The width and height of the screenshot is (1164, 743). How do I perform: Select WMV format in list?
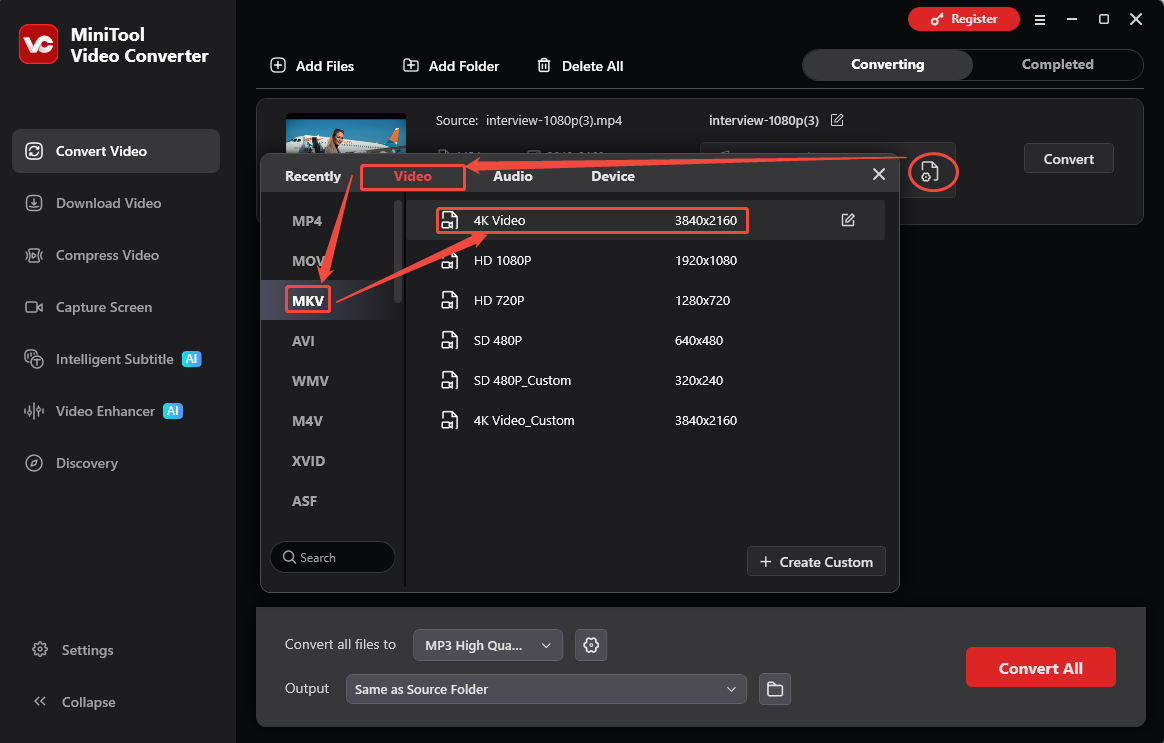click(x=310, y=382)
